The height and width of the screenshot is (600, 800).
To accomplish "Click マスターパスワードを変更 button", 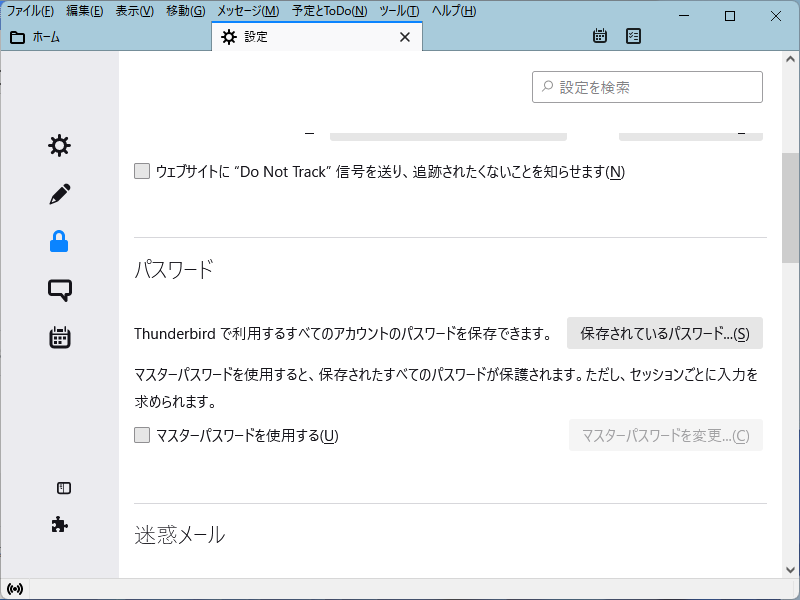I will point(666,435).
